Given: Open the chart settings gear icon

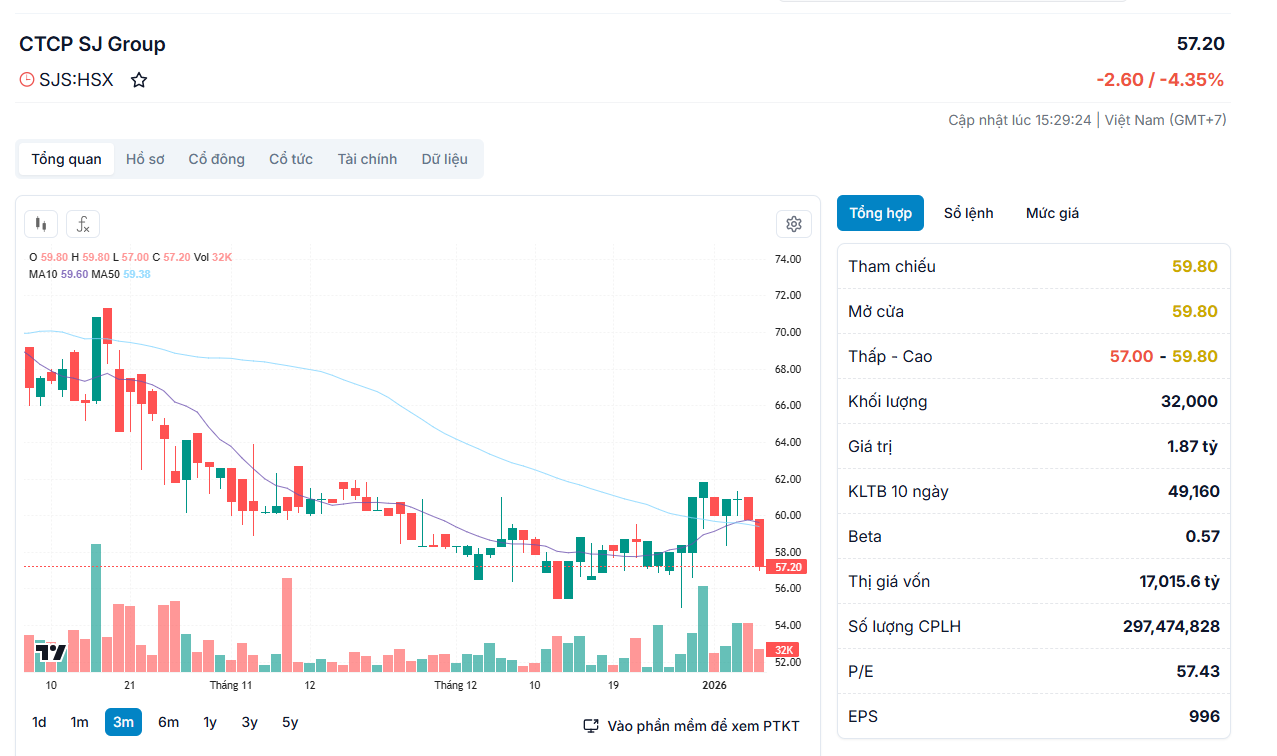Looking at the screenshot, I should [x=793, y=223].
